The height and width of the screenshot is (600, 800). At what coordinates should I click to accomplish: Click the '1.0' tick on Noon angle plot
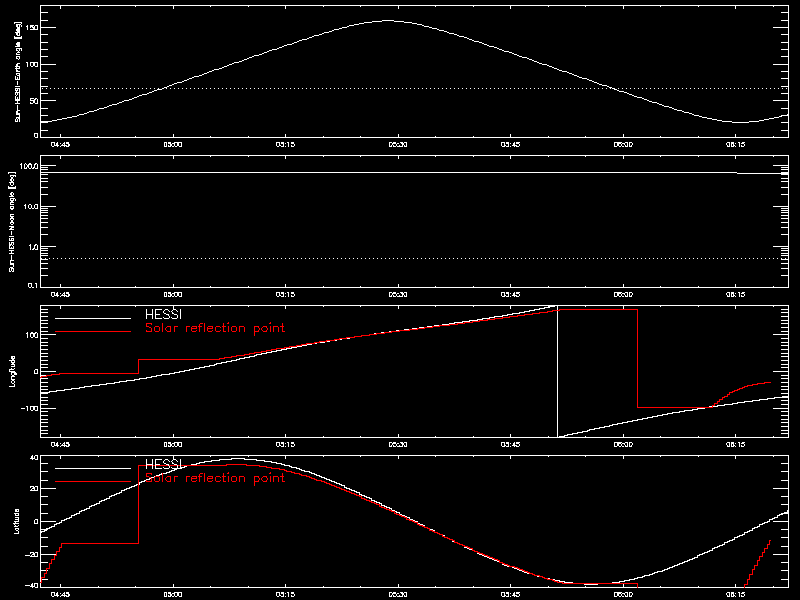[32, 247]
